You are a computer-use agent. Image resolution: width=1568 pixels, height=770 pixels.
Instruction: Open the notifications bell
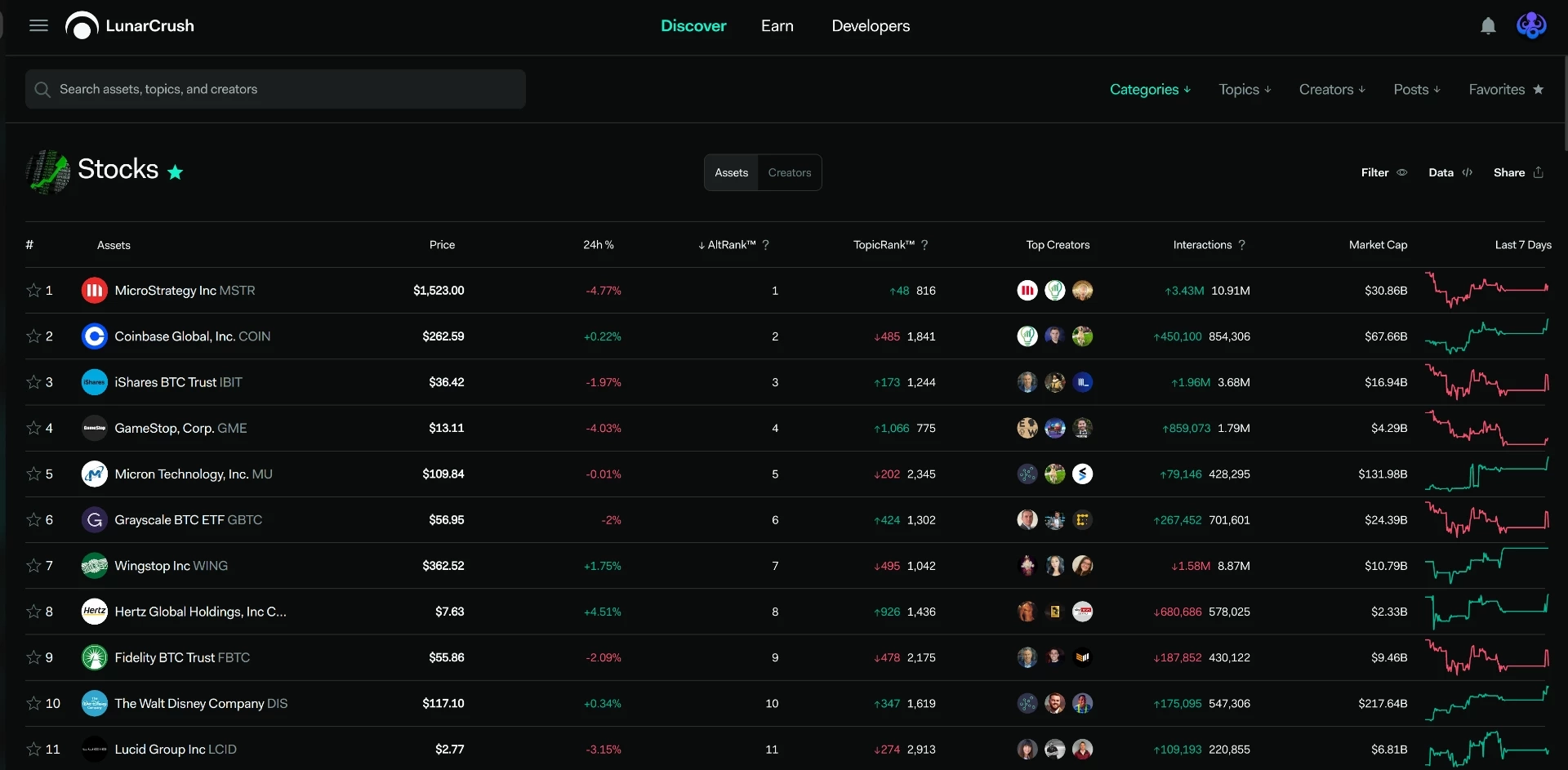(1488, 26)
